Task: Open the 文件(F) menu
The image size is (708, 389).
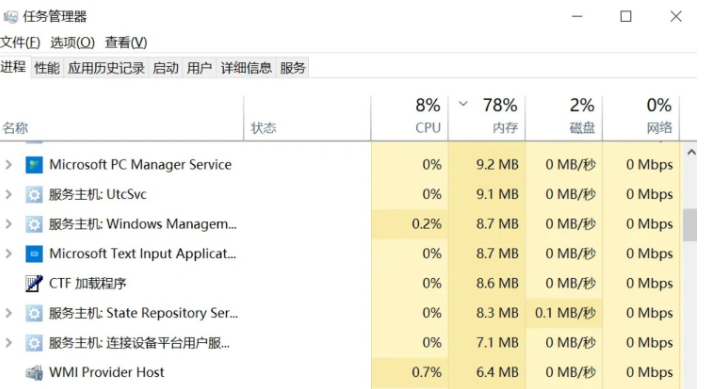Action: pyautogui.click(x=20, y=42)
